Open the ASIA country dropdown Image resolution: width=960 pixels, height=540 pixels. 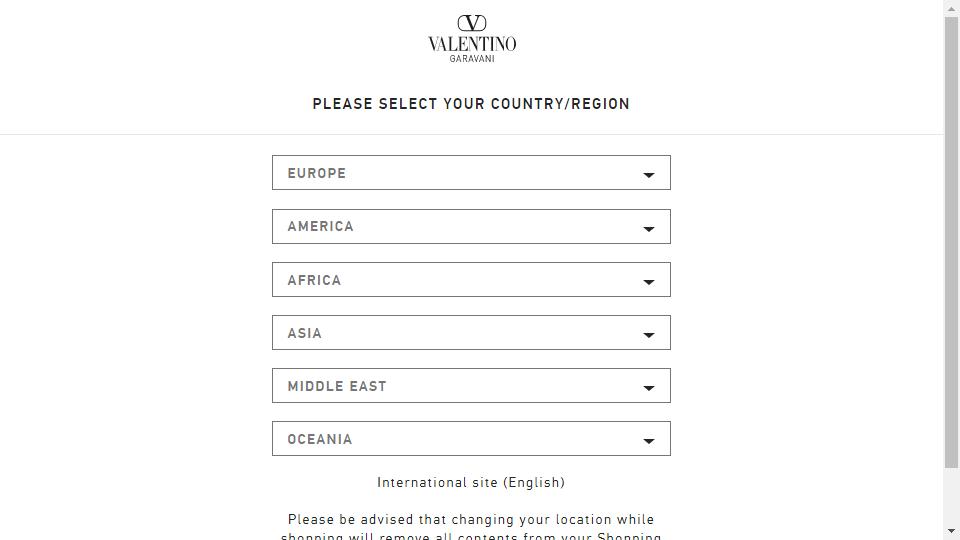coord(471,332)
